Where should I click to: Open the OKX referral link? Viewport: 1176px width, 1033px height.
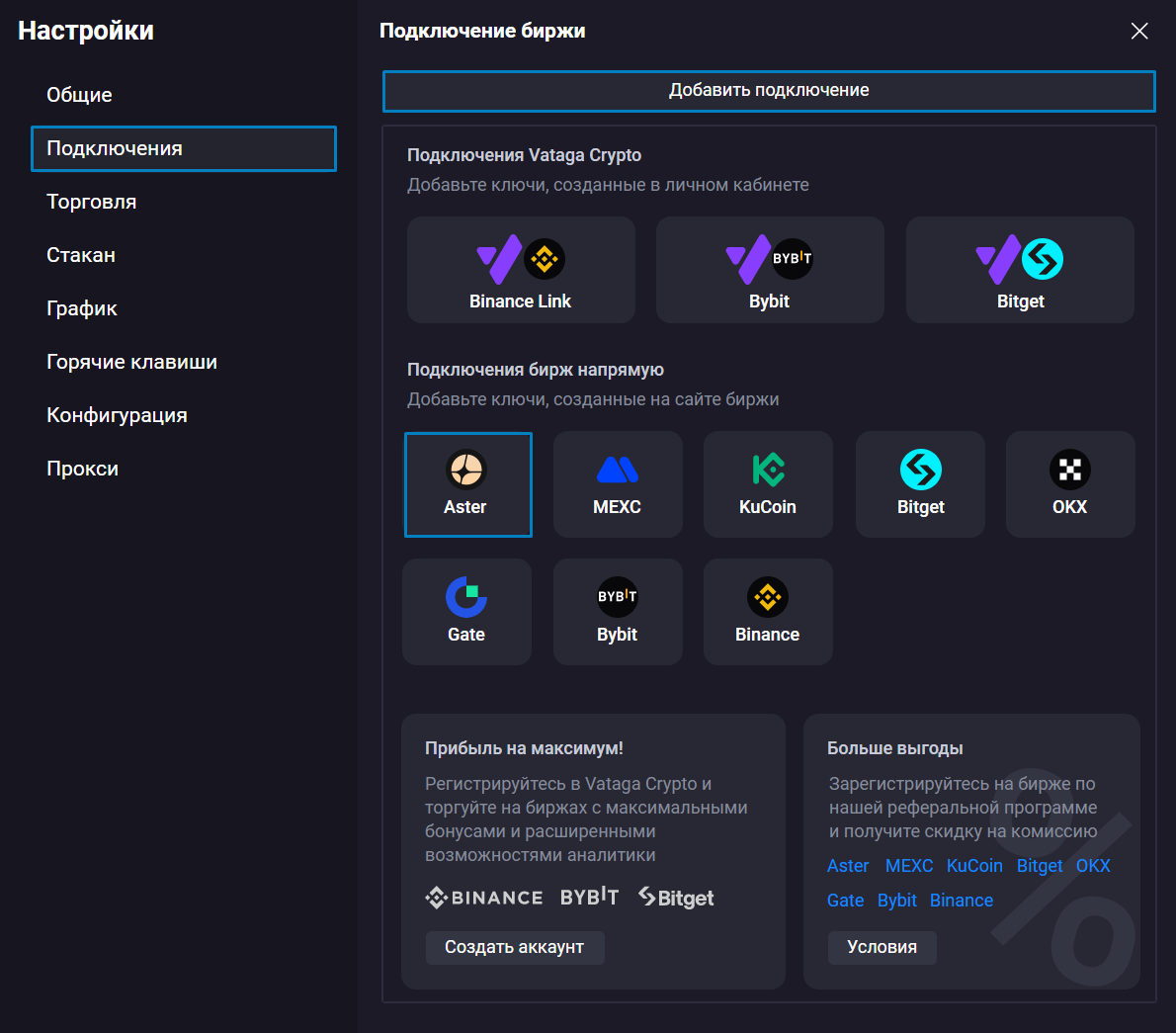1093,866
